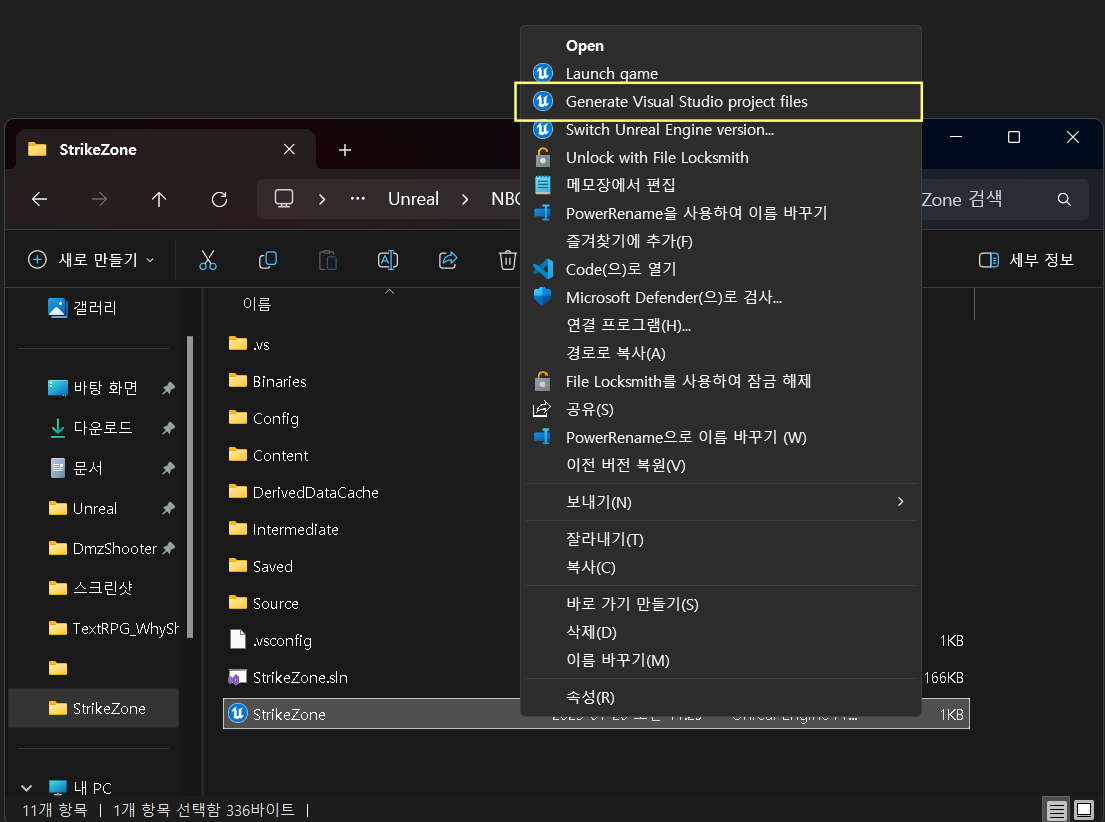Open 바탕 화면 in sidebar
The image size is (1105, 822).
pyautogui.click(x=105, y=388)
